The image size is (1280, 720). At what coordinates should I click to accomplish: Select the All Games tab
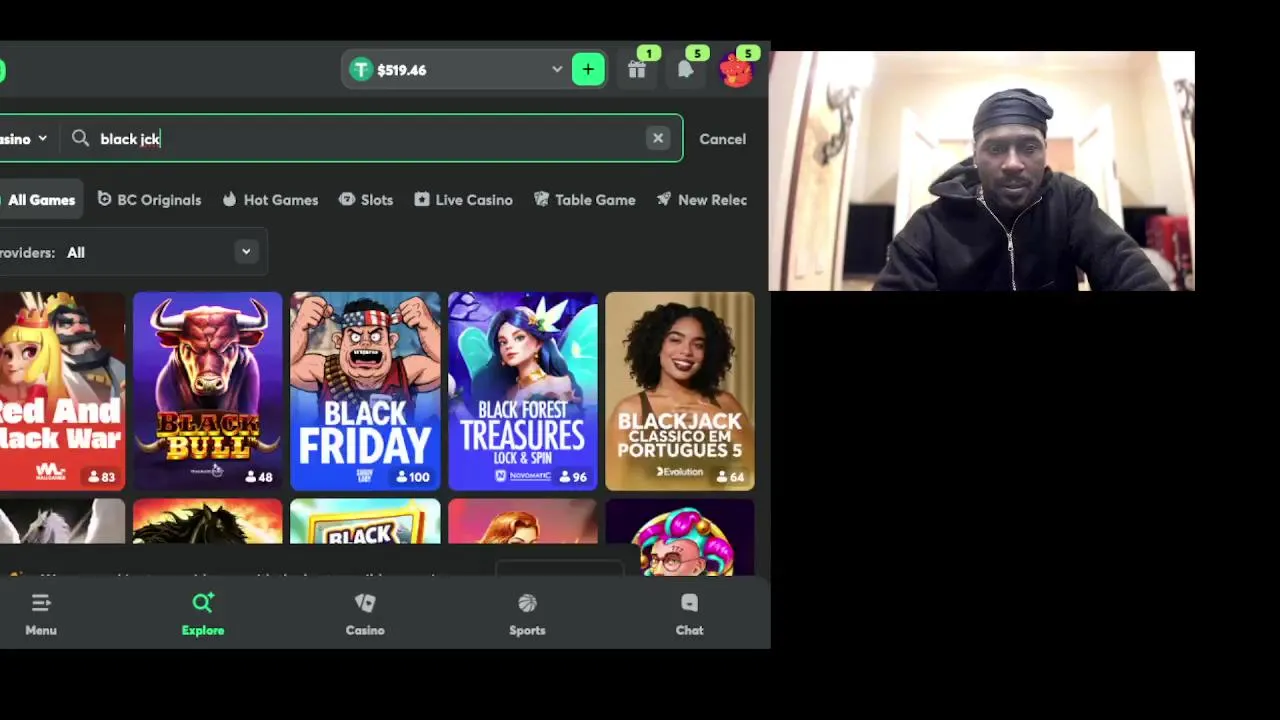pyautogui.click(x=39, y=200)
